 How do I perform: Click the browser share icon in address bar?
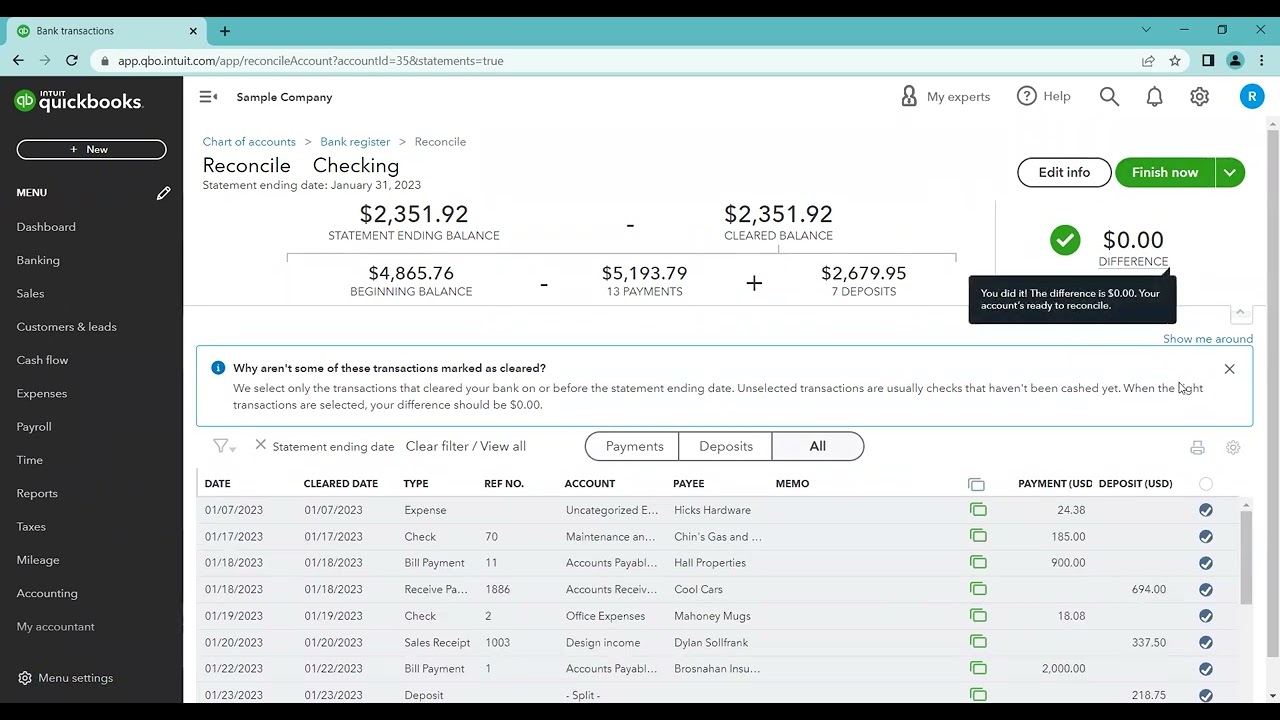click(1148, 61)
